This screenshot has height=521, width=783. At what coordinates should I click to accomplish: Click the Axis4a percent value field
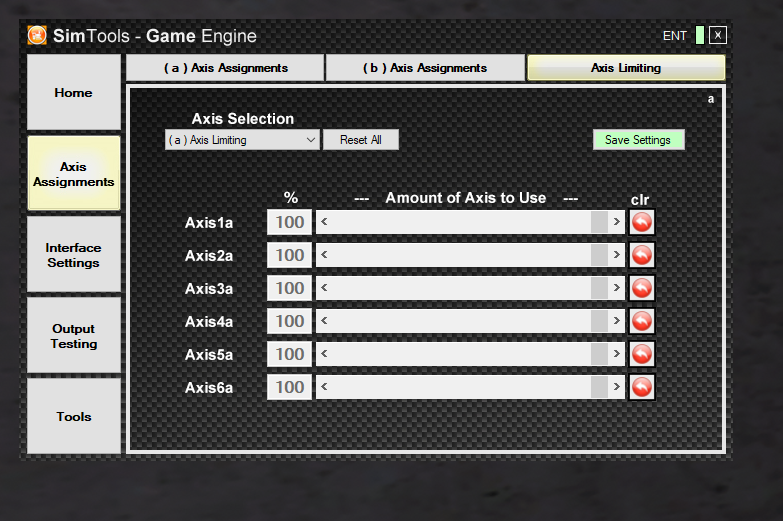(x=290, y=321)
